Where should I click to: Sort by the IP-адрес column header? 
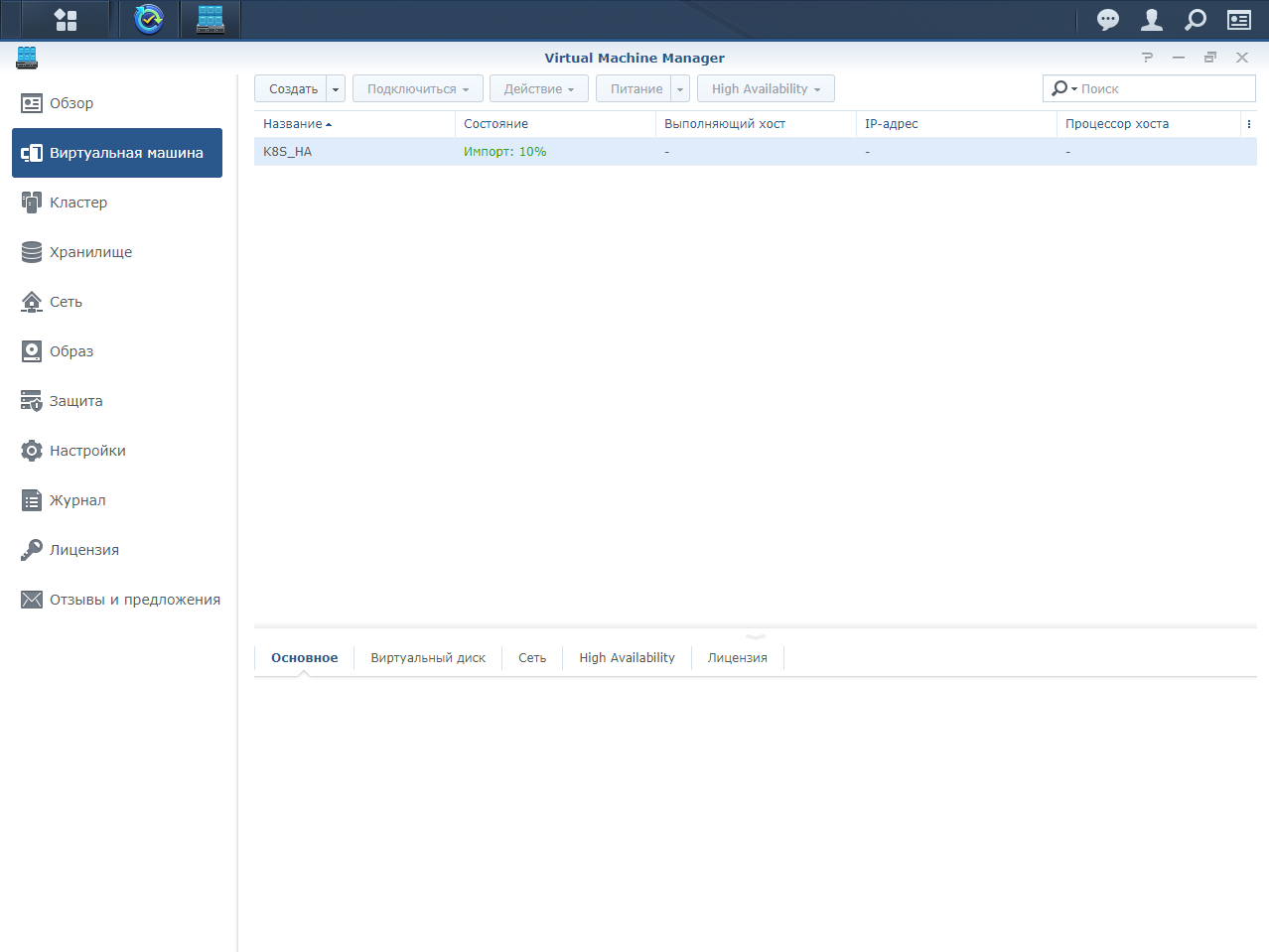pos(956,124)
